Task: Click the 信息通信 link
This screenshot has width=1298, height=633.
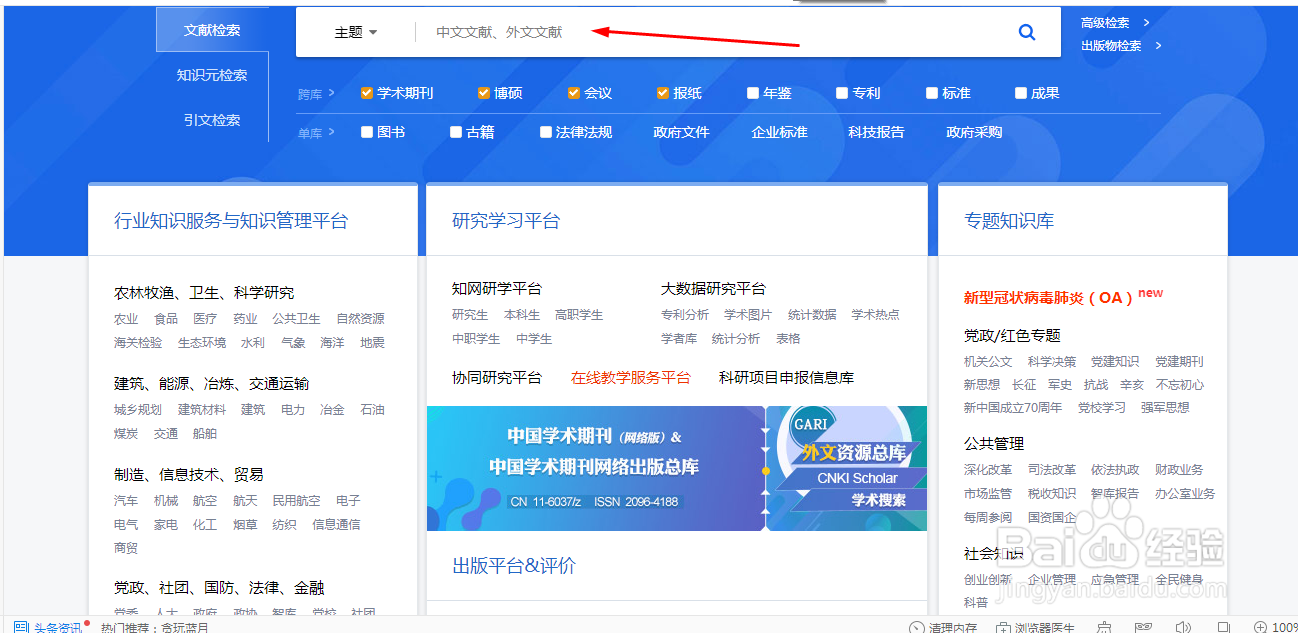Action: [x=336, y=525]
